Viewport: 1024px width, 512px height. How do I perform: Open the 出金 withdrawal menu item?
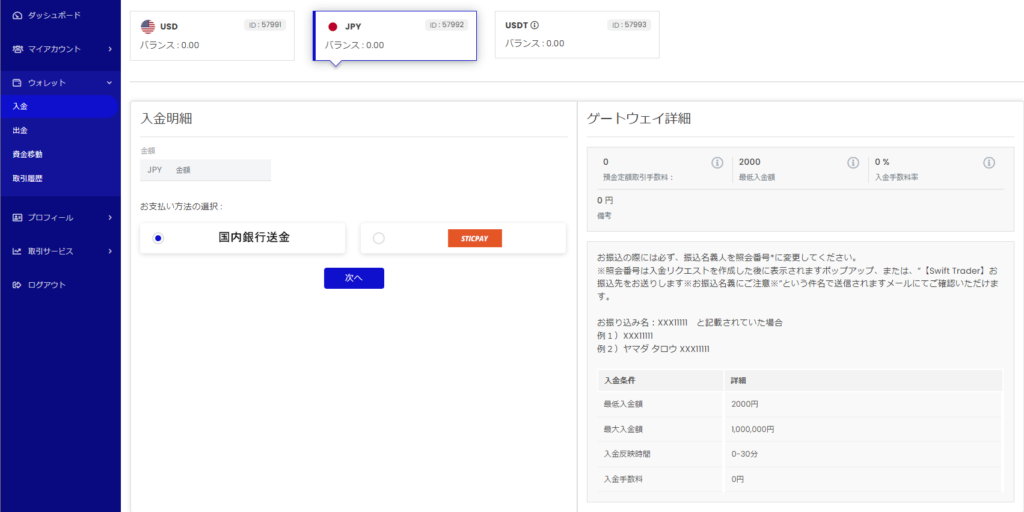21,130
